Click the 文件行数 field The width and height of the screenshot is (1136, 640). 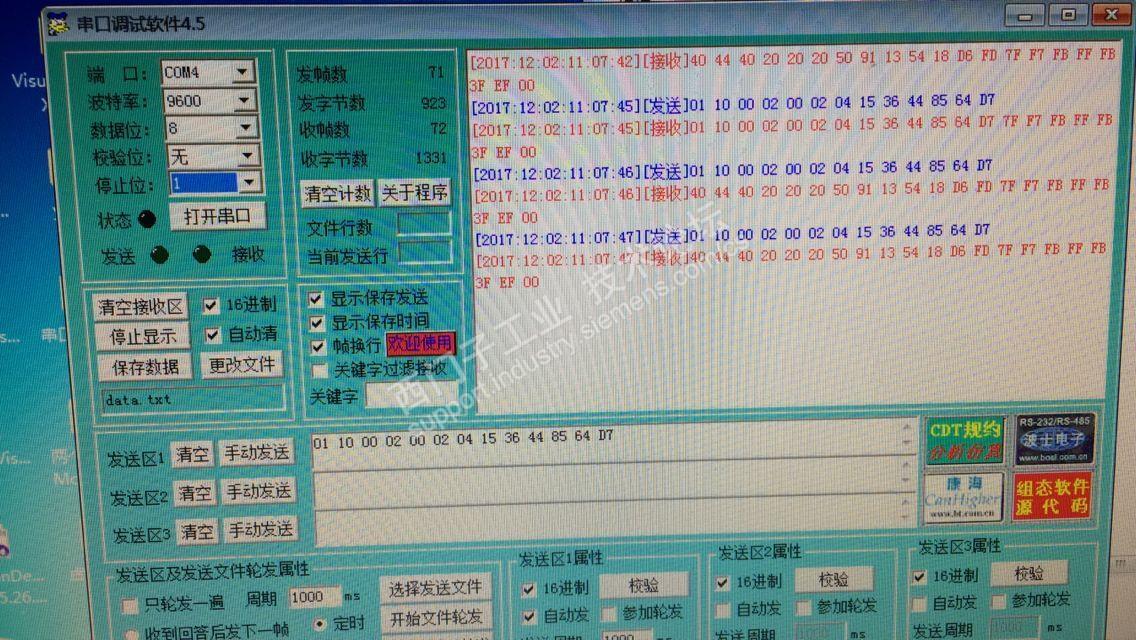[425, 225]
